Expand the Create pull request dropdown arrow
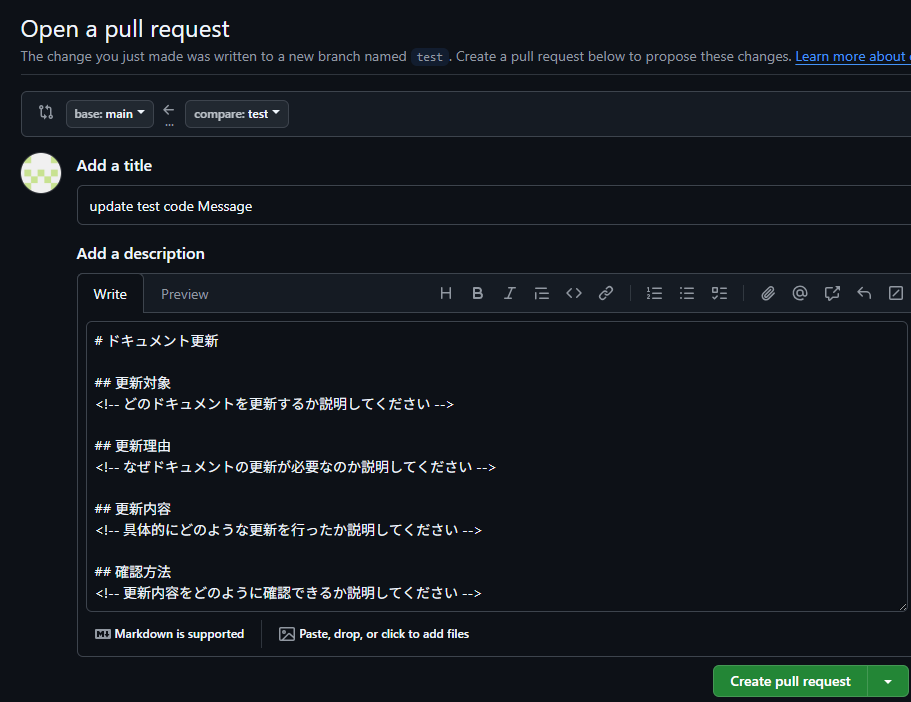 887,681
